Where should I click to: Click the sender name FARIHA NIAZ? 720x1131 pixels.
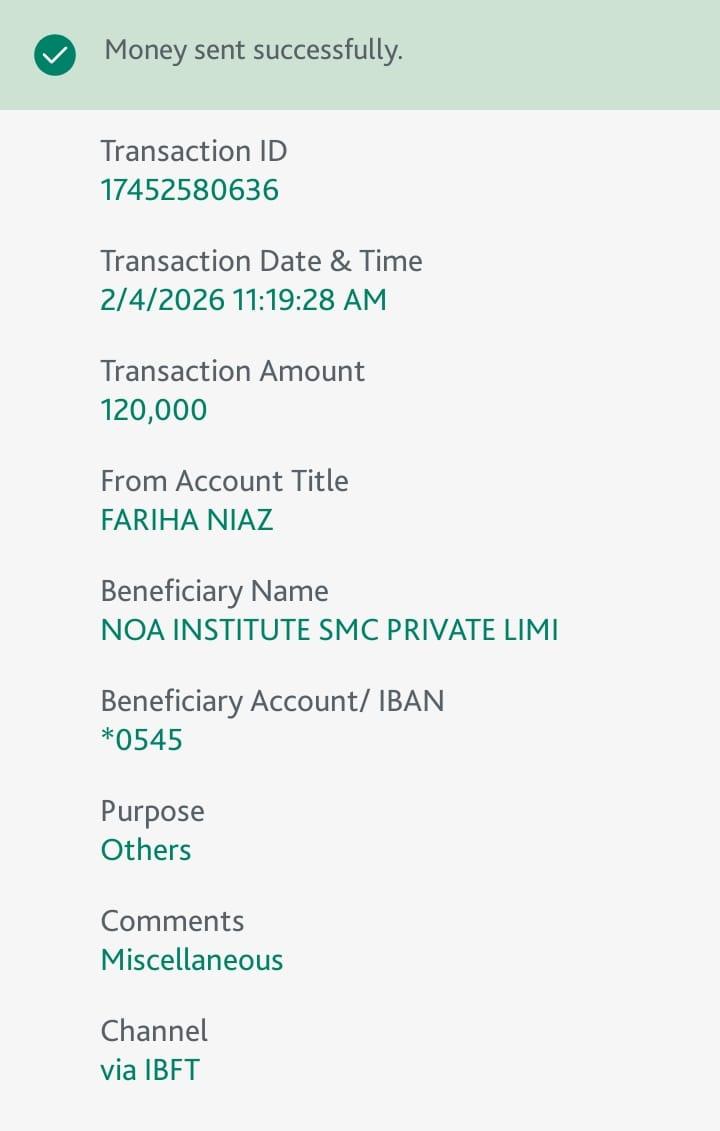tap(186, 520)
